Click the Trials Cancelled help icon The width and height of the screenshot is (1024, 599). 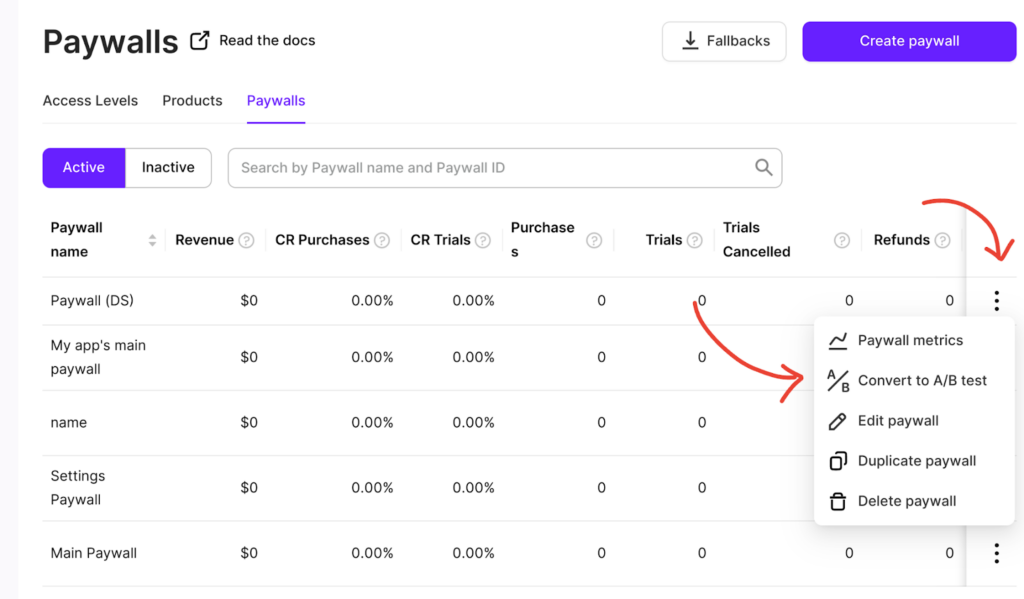point(842,240)
